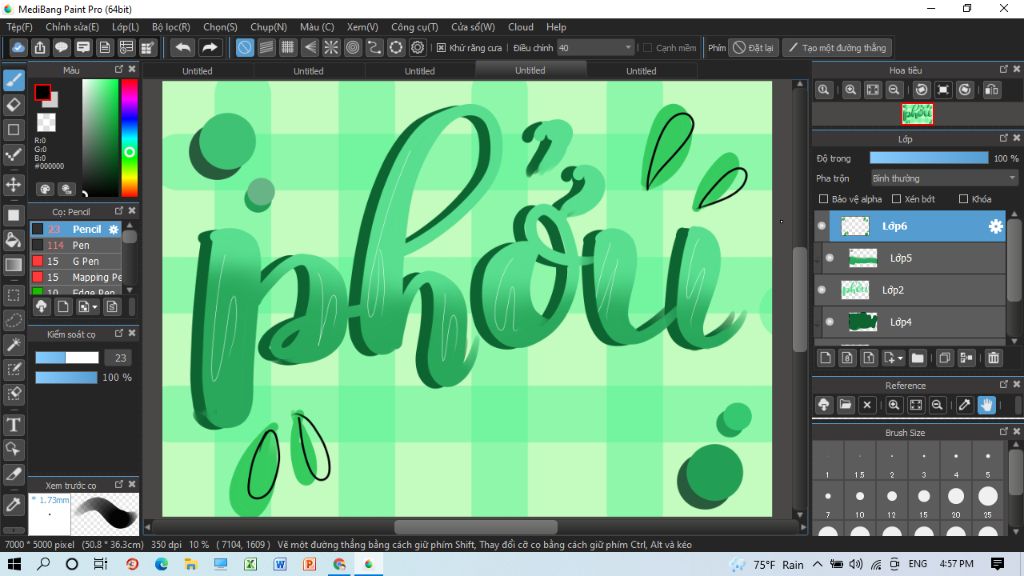Click the cloud save icon in toolbar
Image resolution: width=1024 pixels, height=576 pixels.
18,48
